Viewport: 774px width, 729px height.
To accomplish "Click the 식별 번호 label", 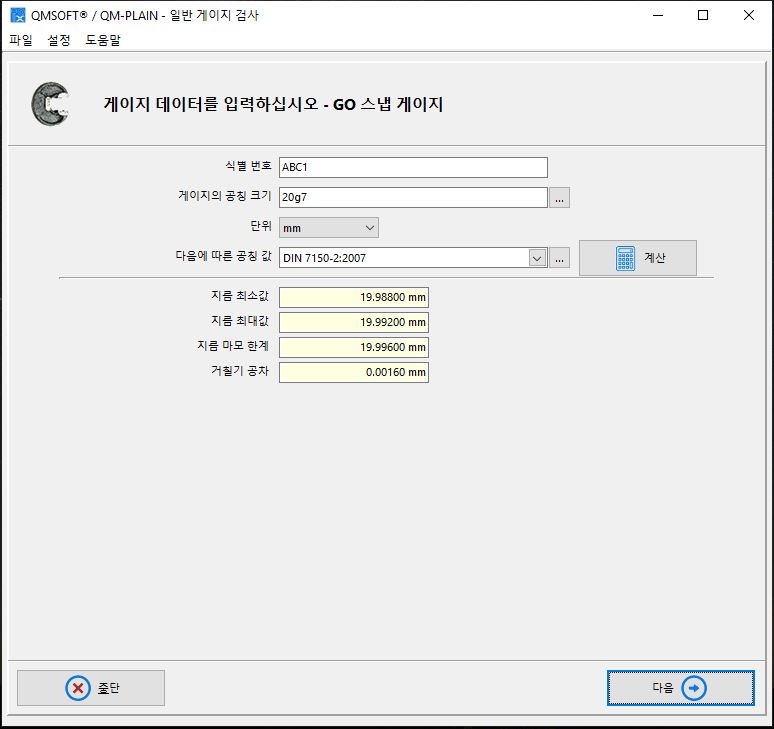I will tap(248, 166).
